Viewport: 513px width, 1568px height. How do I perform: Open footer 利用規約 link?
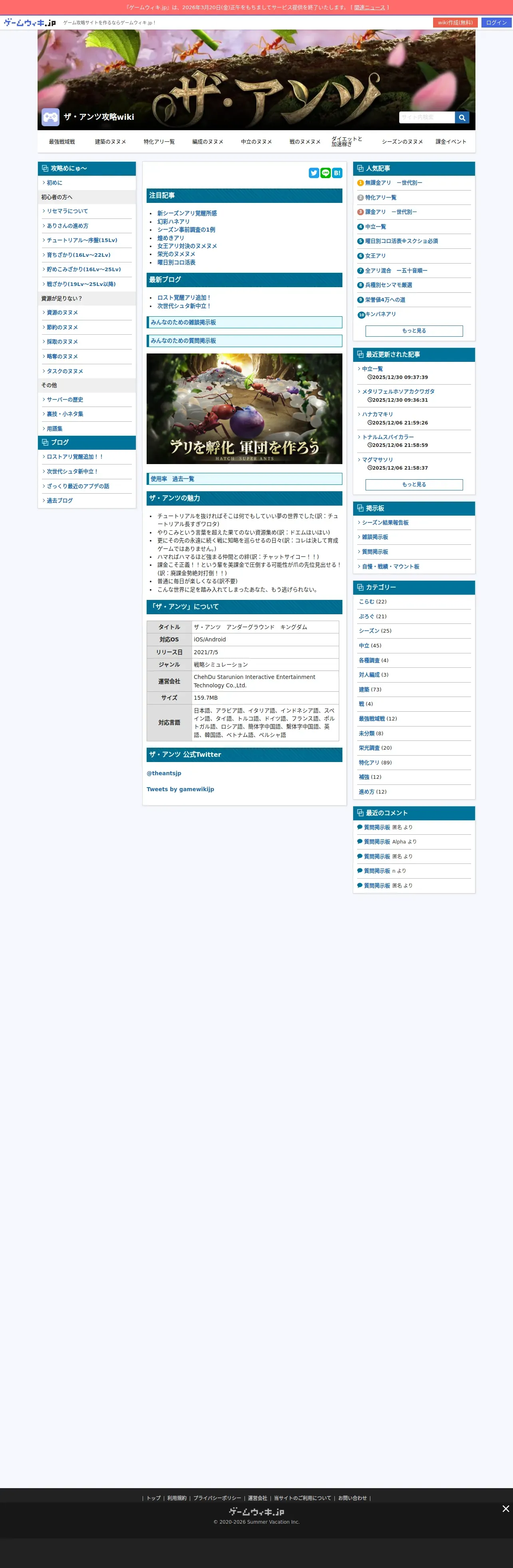tap(177, 1498)
